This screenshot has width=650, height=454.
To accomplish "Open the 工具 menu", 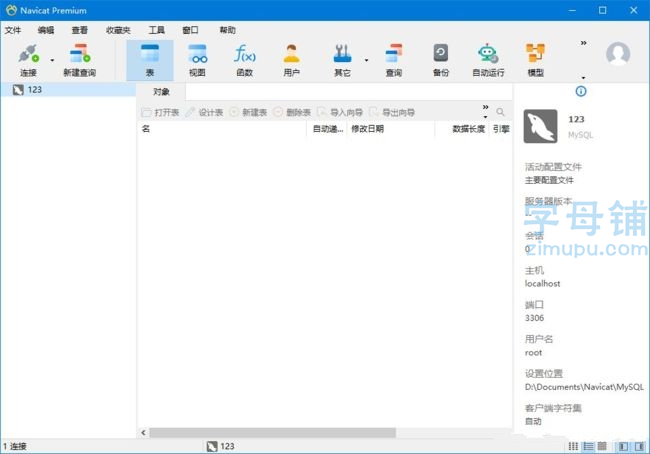I will [156, 30].
